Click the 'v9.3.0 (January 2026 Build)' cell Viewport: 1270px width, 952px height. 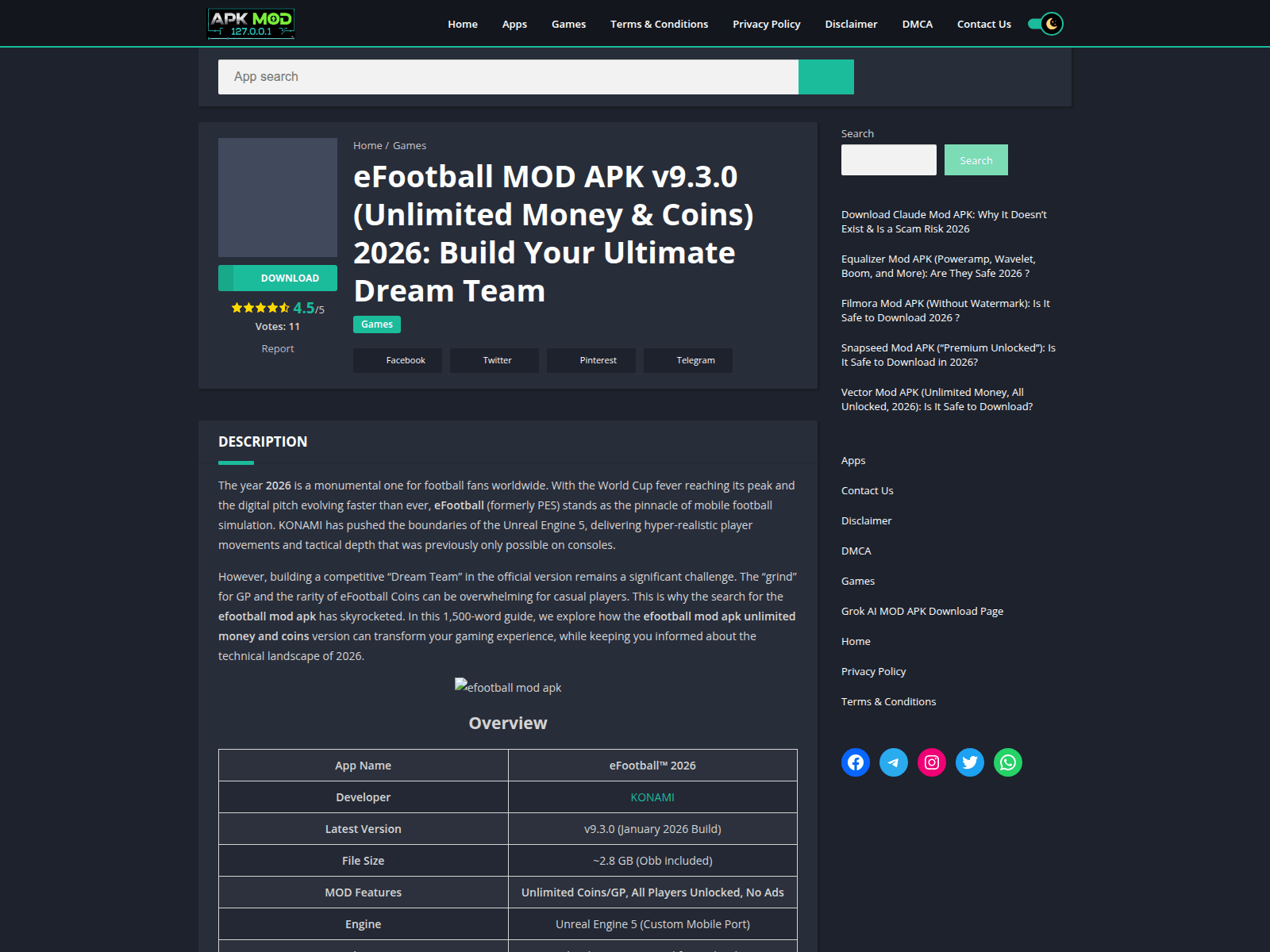pyautogui.click(x=652, y=829)
